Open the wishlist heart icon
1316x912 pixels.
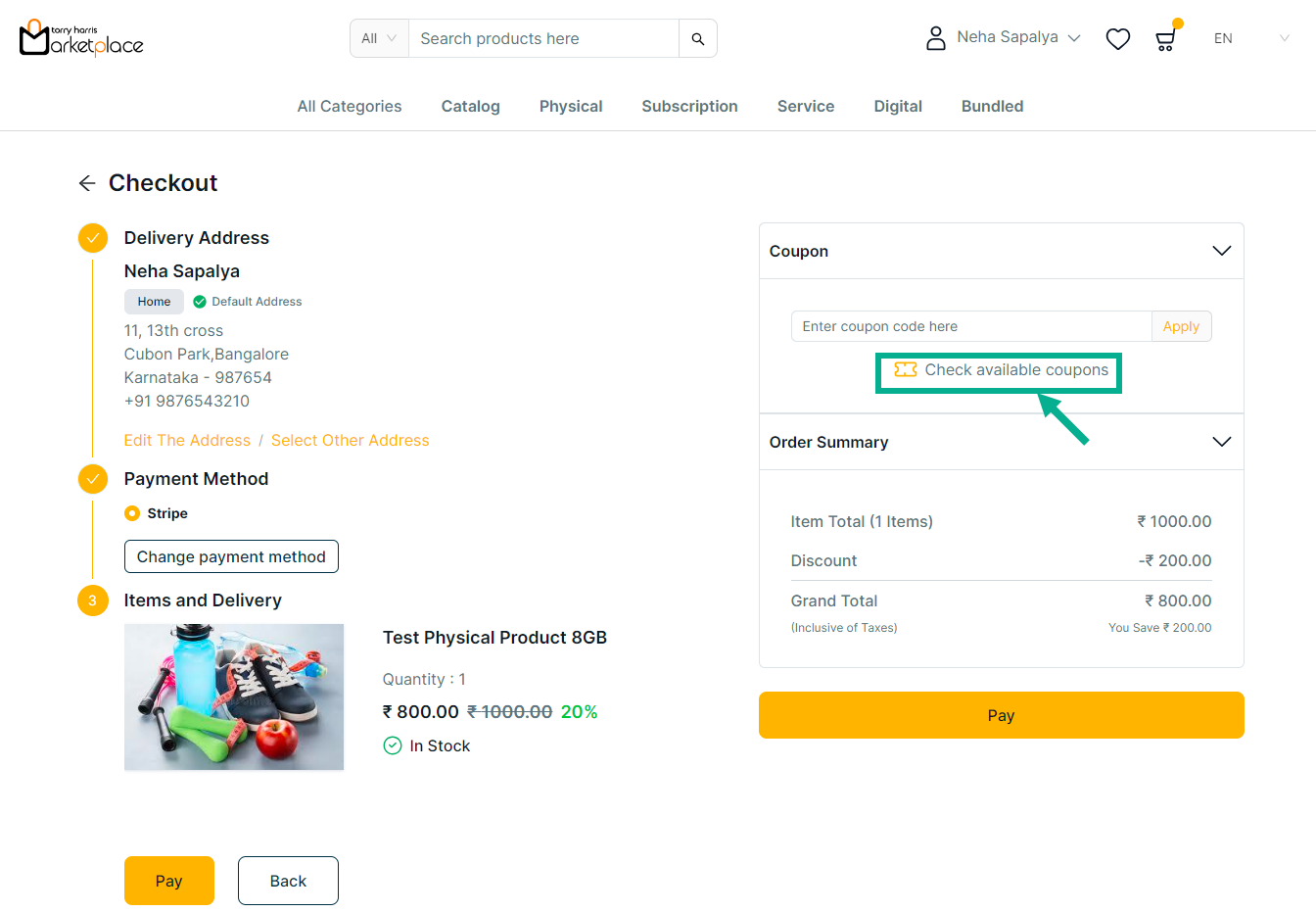tap(1117, 39)
